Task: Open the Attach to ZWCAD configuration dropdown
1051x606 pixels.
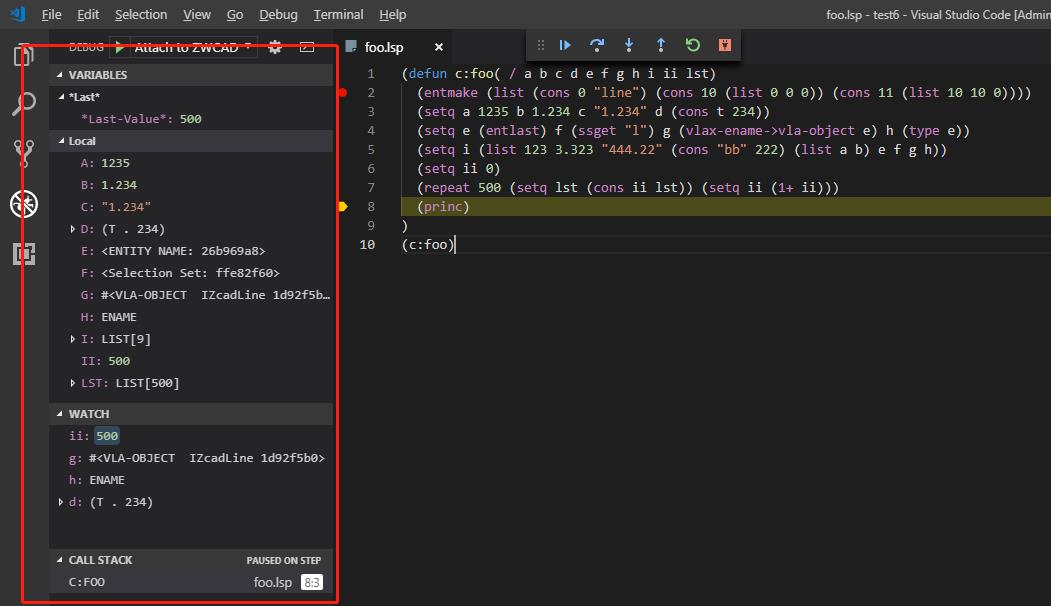Action: (192, 47)
